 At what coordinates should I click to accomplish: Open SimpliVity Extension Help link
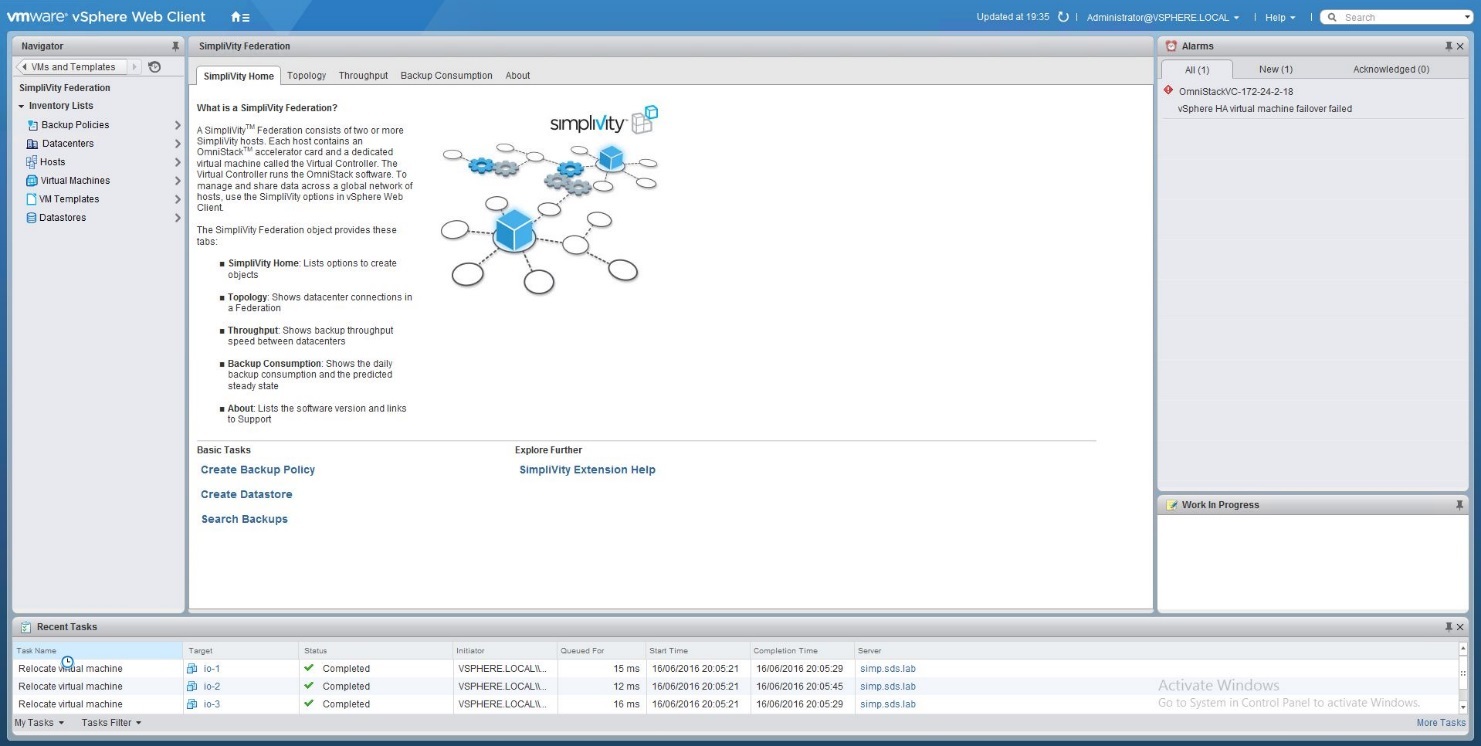[x=587, y=470]
